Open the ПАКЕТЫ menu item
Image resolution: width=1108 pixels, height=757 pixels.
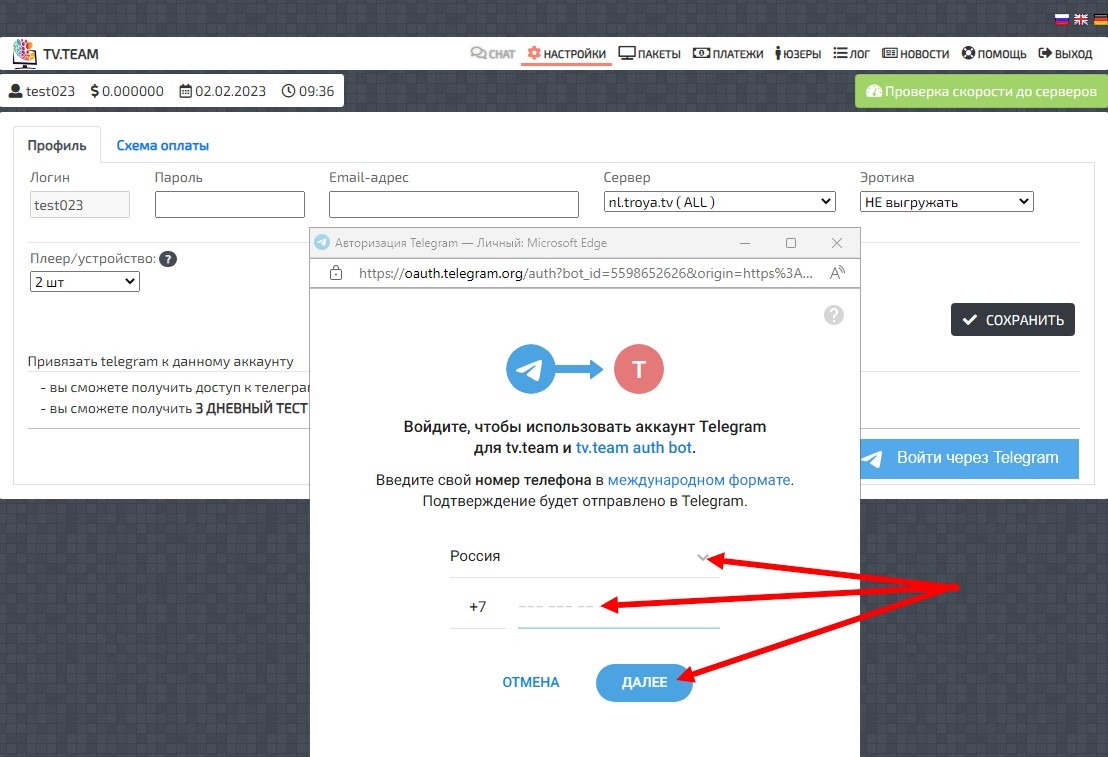[649, 54]
